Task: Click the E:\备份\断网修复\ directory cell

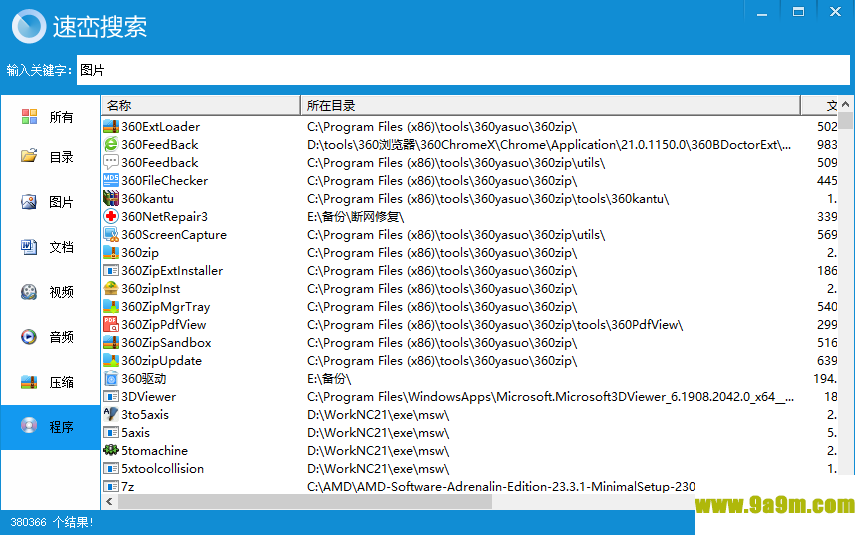Action: 355,217
